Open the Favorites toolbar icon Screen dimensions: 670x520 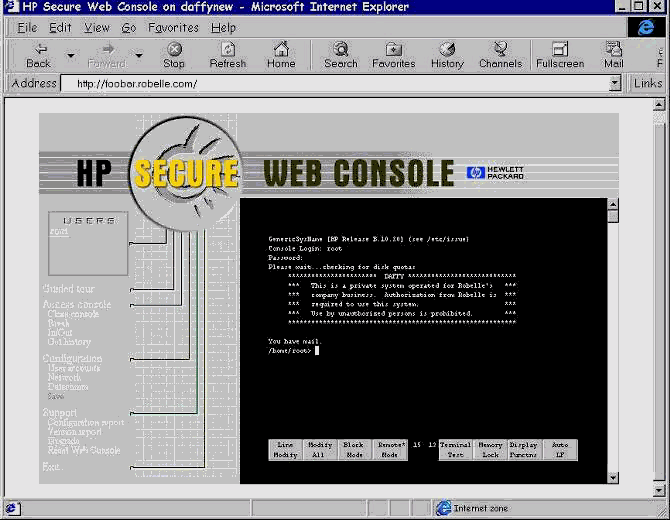tap(394, 56)
